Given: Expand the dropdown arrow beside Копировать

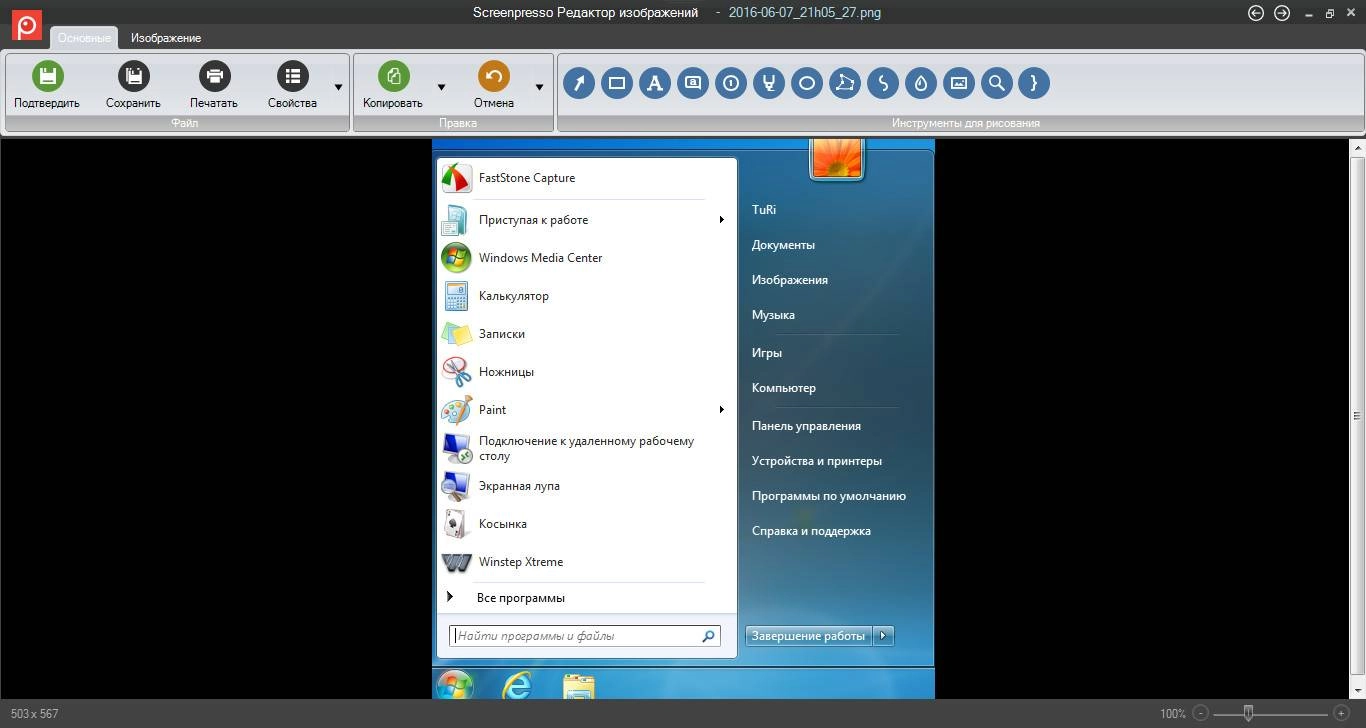Looking at the screenshot, I should pos(441,87).
